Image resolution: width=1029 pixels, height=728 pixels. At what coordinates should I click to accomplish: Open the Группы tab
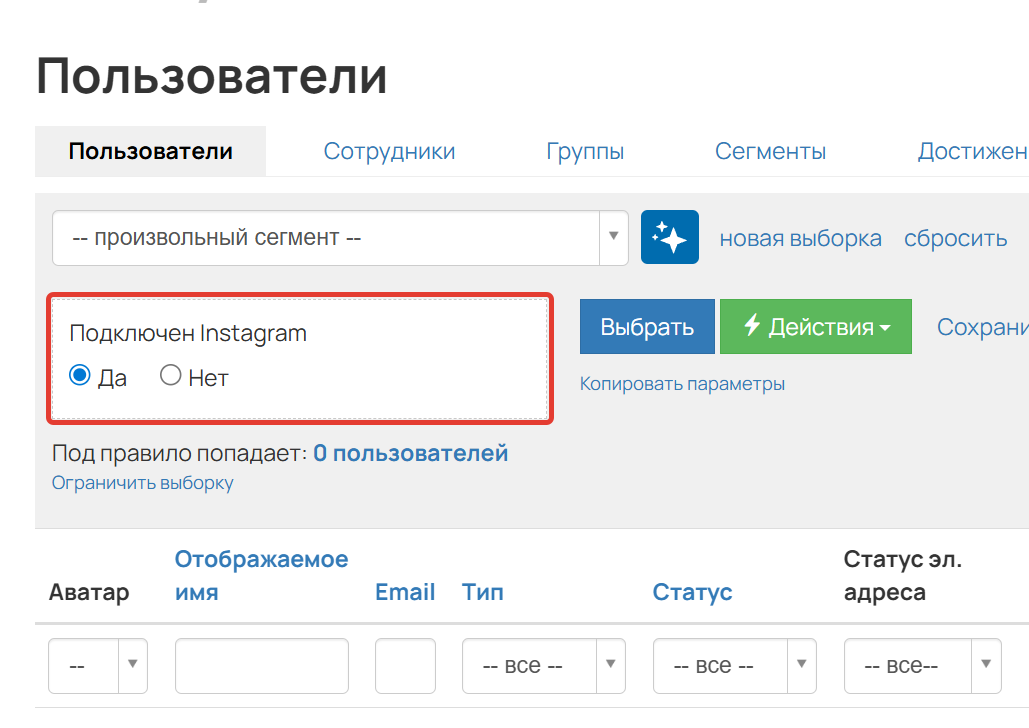coord(585,151)
